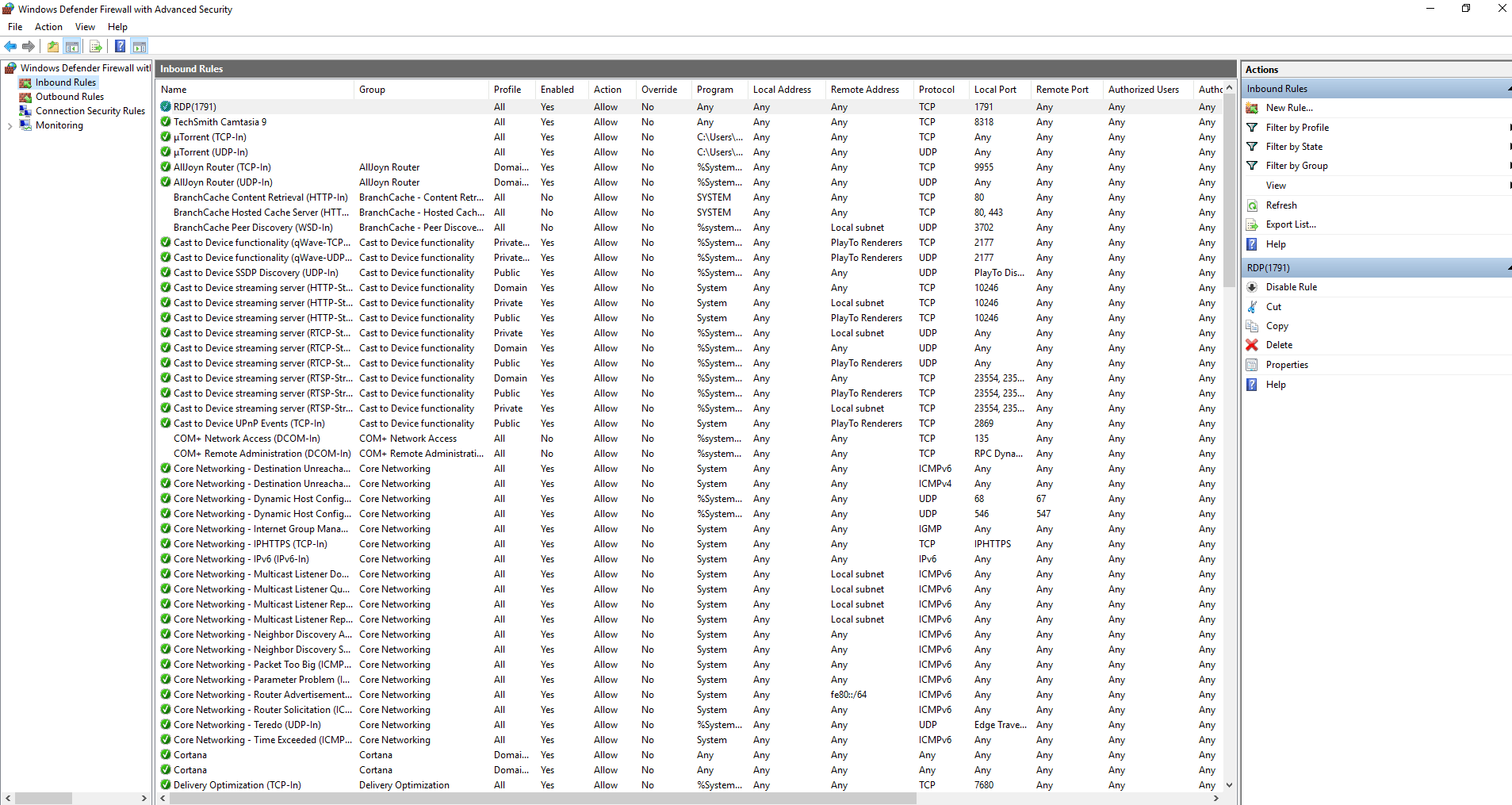Expand the Monitoring tree node
Viewport: 1512px width, 805px height.
coord(10,126)
